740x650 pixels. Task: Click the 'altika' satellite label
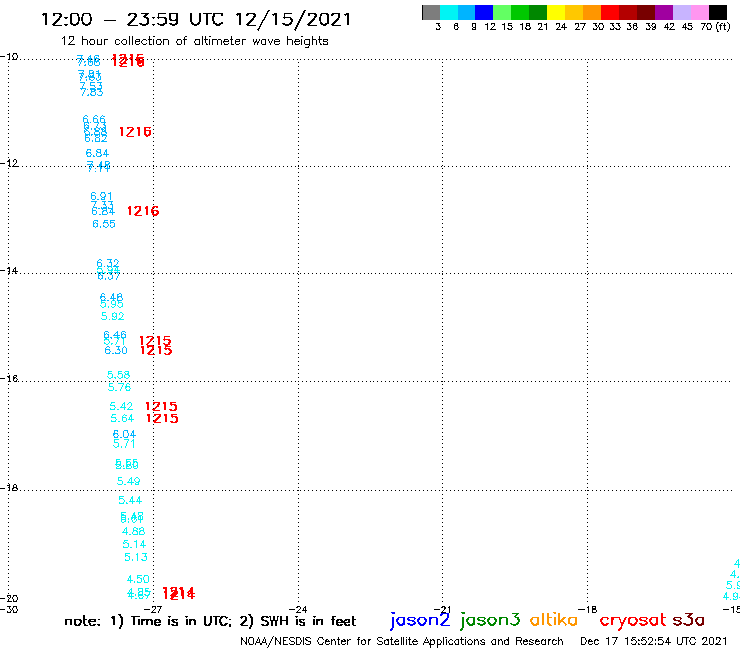[x=554, y=620]
